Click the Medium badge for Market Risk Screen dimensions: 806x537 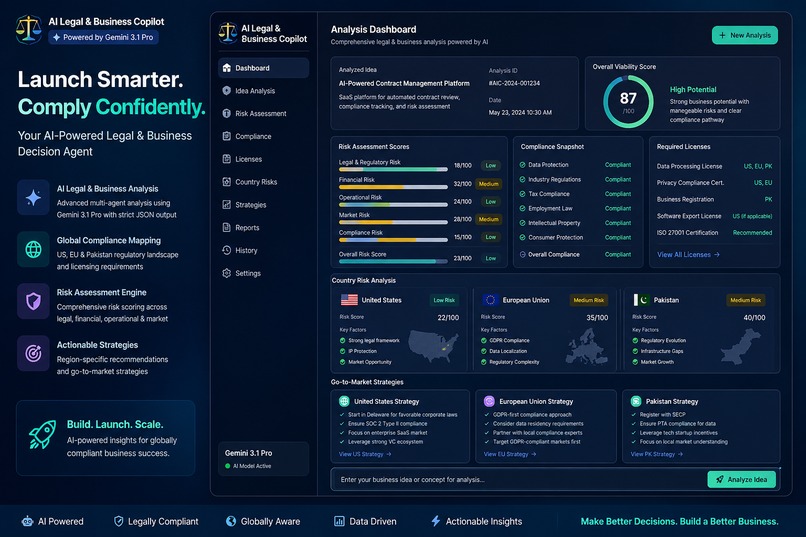[488, 219]
